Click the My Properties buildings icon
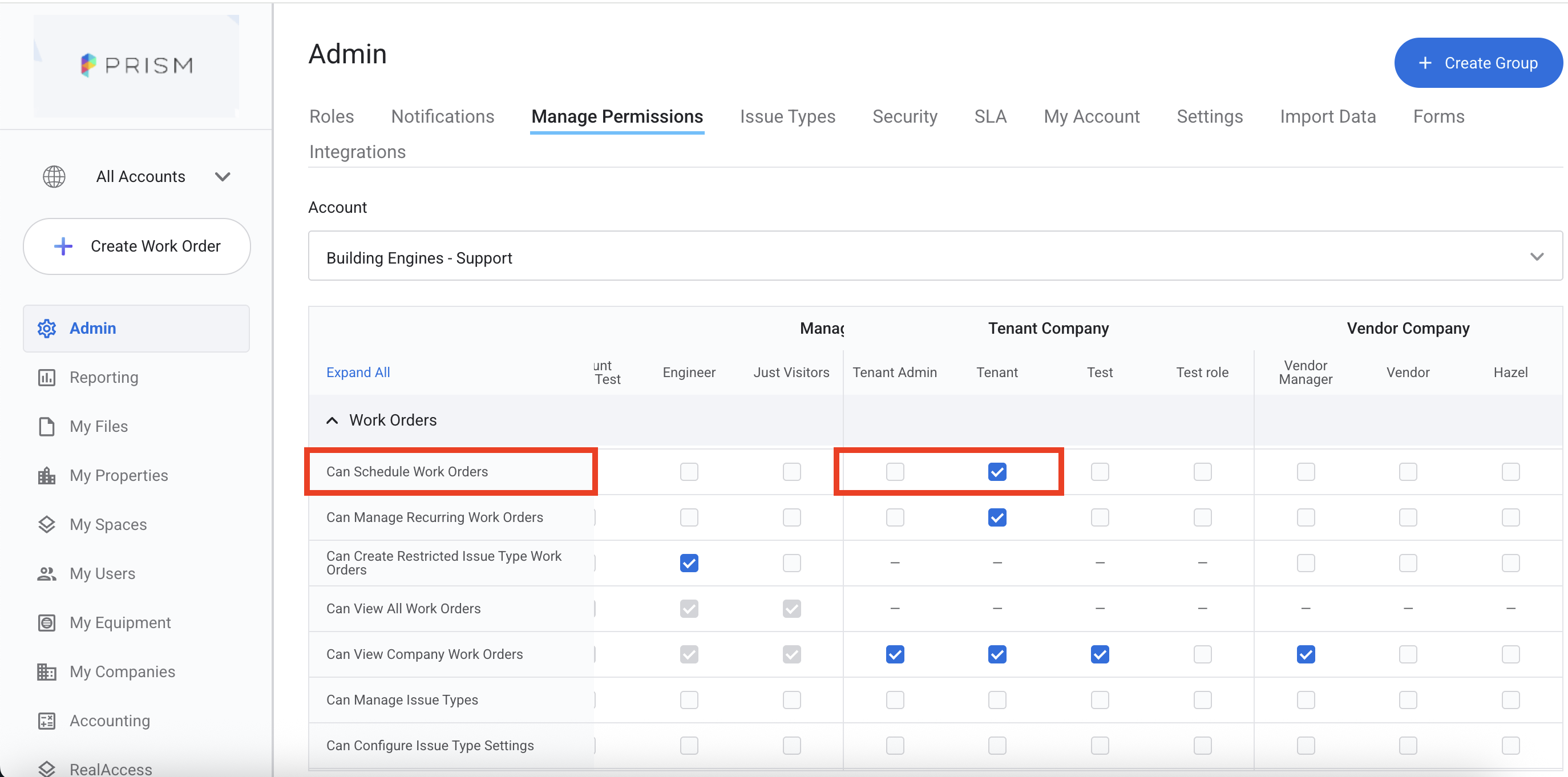This screenshot has height=777, width=1568. (47, 475)
